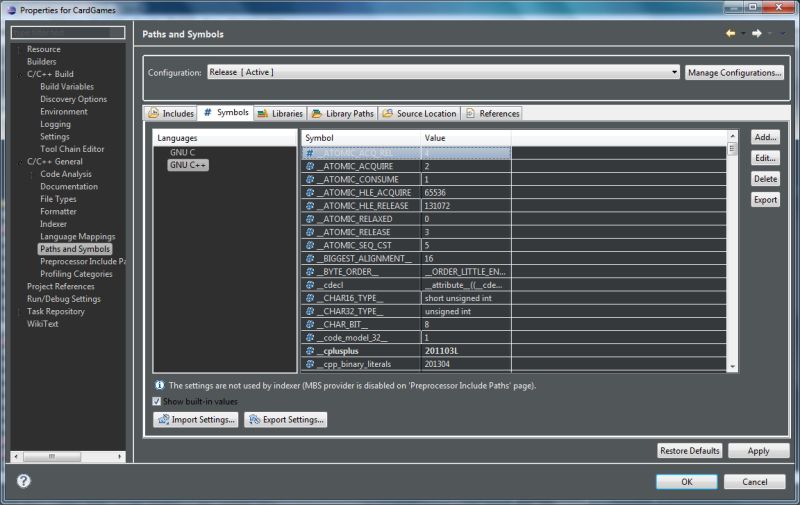The height and width of the screenshot is (505, 800).
Task: Expand the Resource tree node
Action: tap(19, 49)
